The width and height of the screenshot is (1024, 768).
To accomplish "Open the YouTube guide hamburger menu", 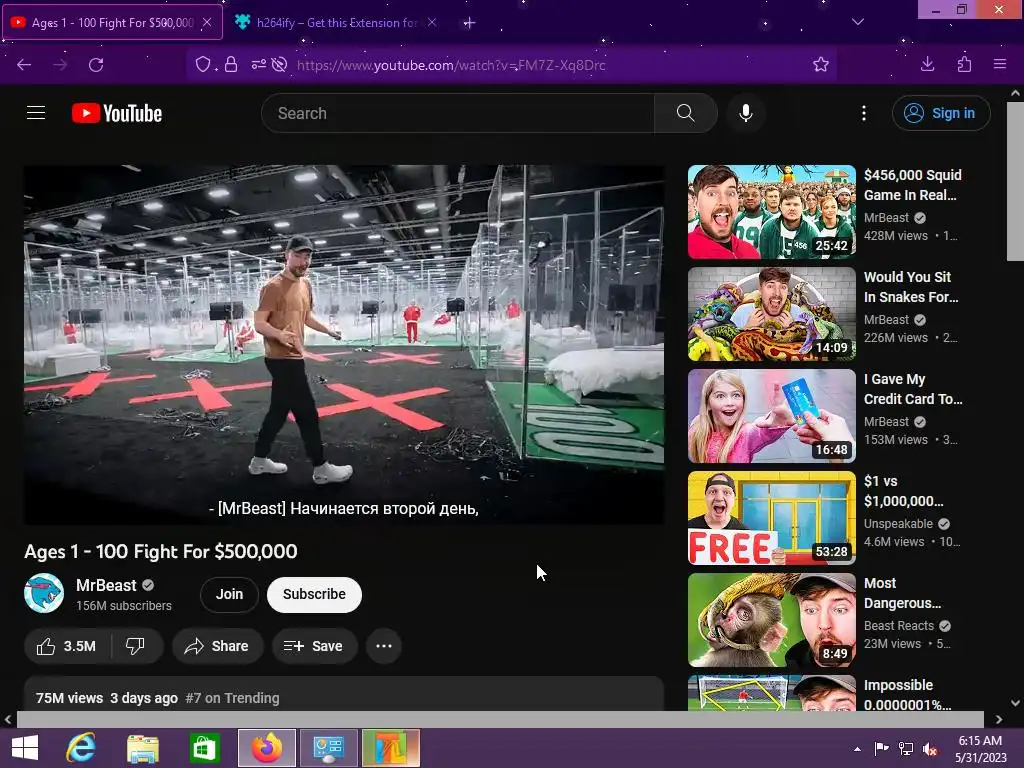I will tap(36, 113).
